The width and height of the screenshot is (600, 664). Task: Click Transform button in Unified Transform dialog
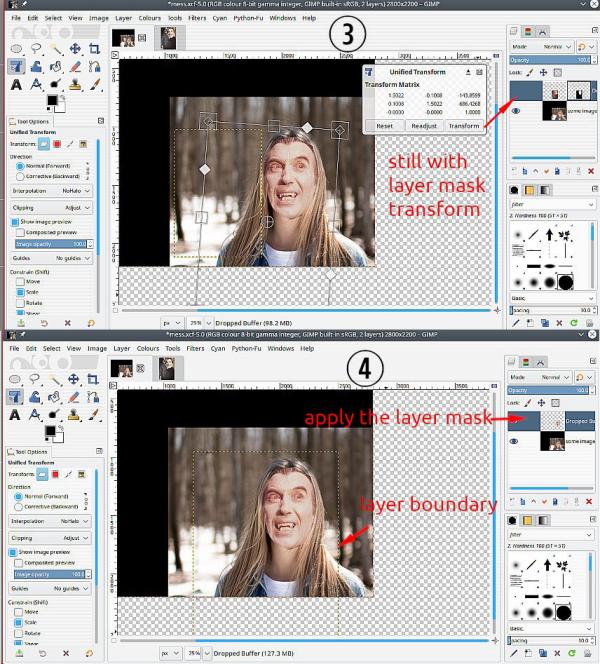pyautogui.click(x=464, y=126)
